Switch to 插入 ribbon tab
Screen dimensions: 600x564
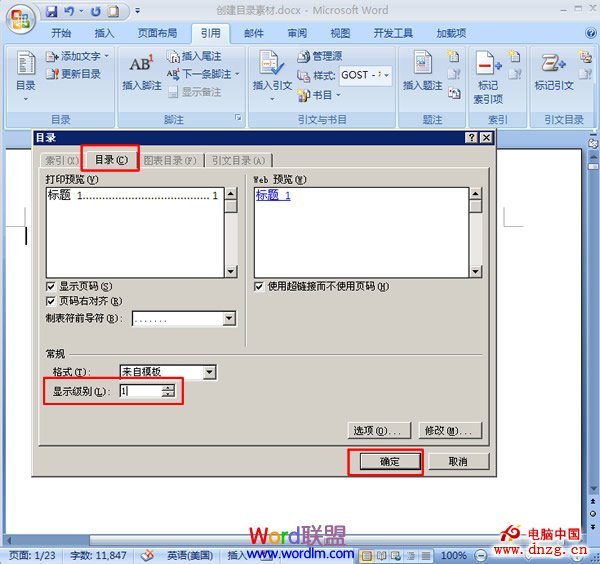point(104,33)
